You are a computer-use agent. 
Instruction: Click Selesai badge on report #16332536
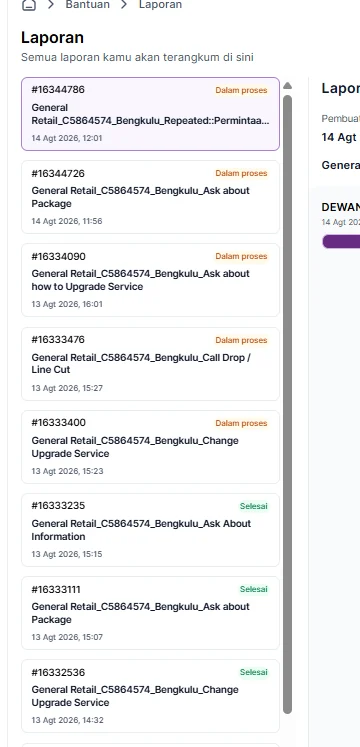pos(253,672)
